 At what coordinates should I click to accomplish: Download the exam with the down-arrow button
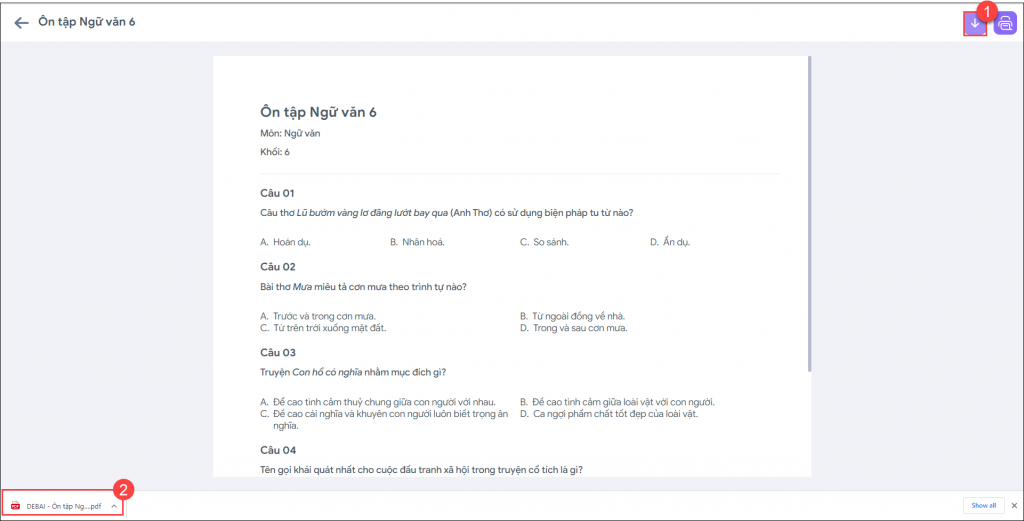pos(975,23)
